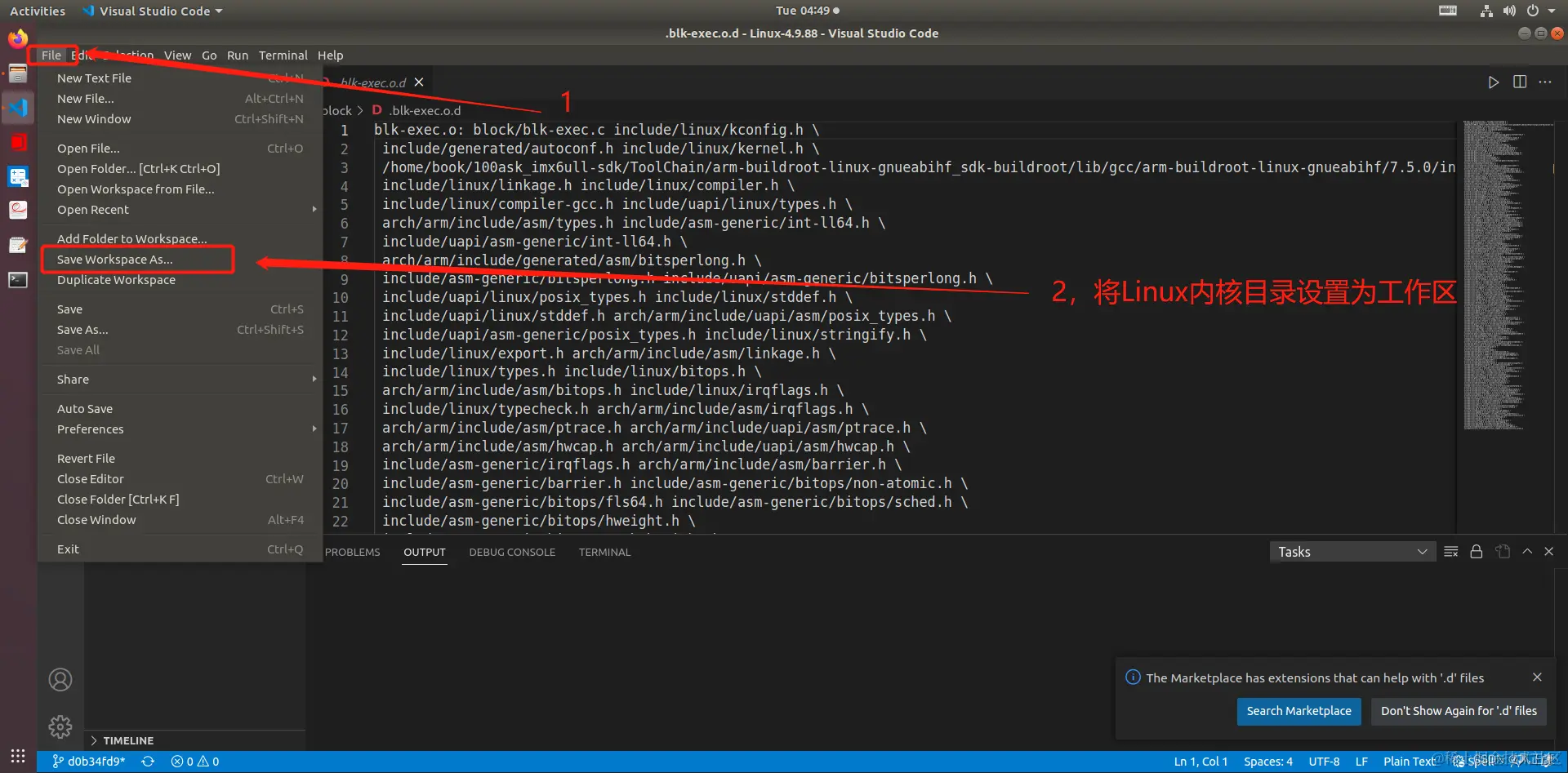Toggle output scroll lock
1568x773 pixels.
(1477, 552)
